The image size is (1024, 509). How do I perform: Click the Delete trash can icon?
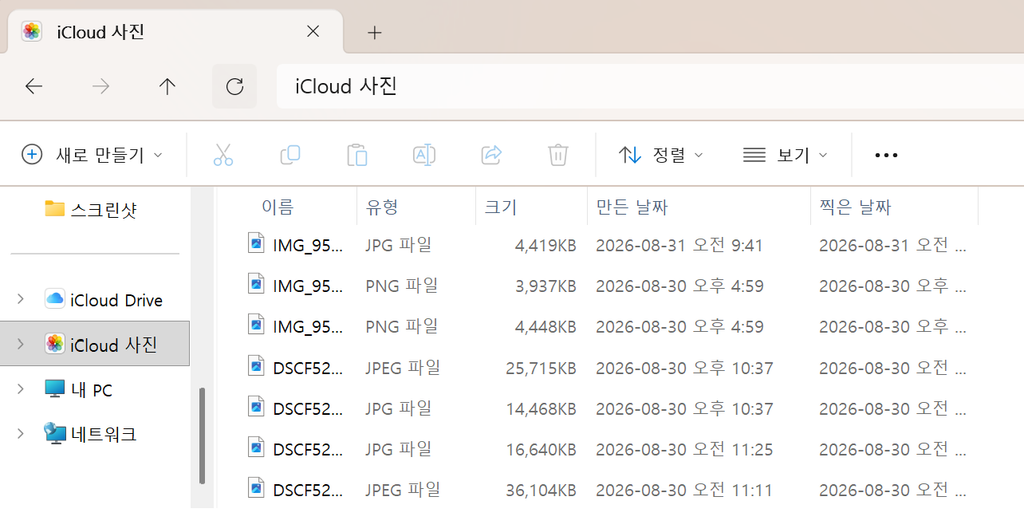[558, 155]
